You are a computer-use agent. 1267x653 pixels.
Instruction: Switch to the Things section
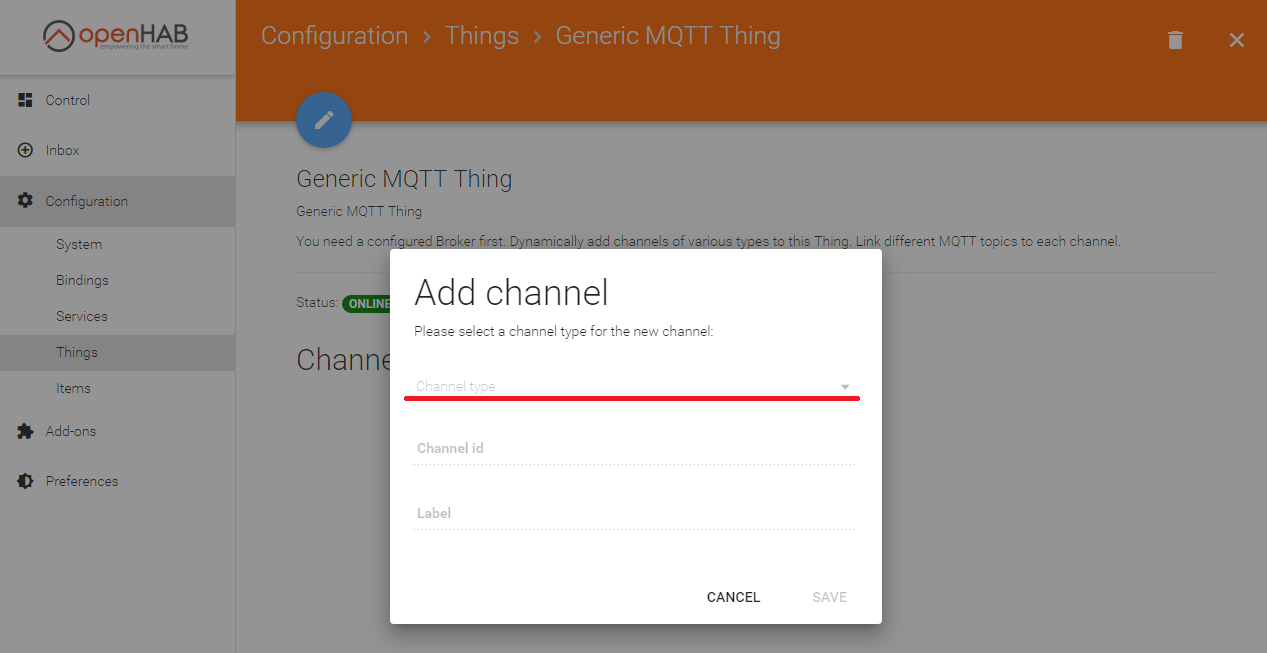pyautogui.click(x=77, y=352)
